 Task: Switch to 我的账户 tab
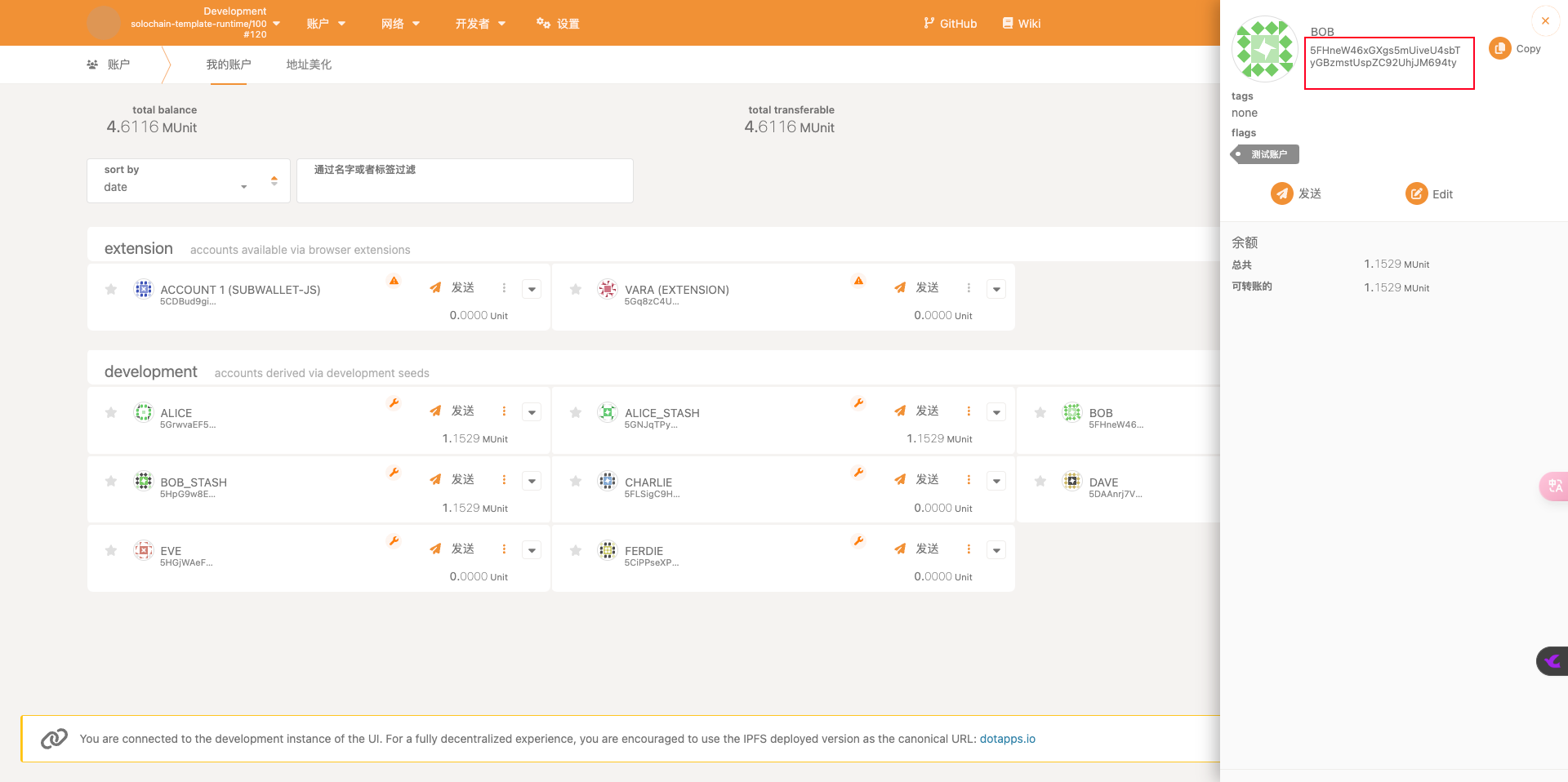(x=229, y=64)
